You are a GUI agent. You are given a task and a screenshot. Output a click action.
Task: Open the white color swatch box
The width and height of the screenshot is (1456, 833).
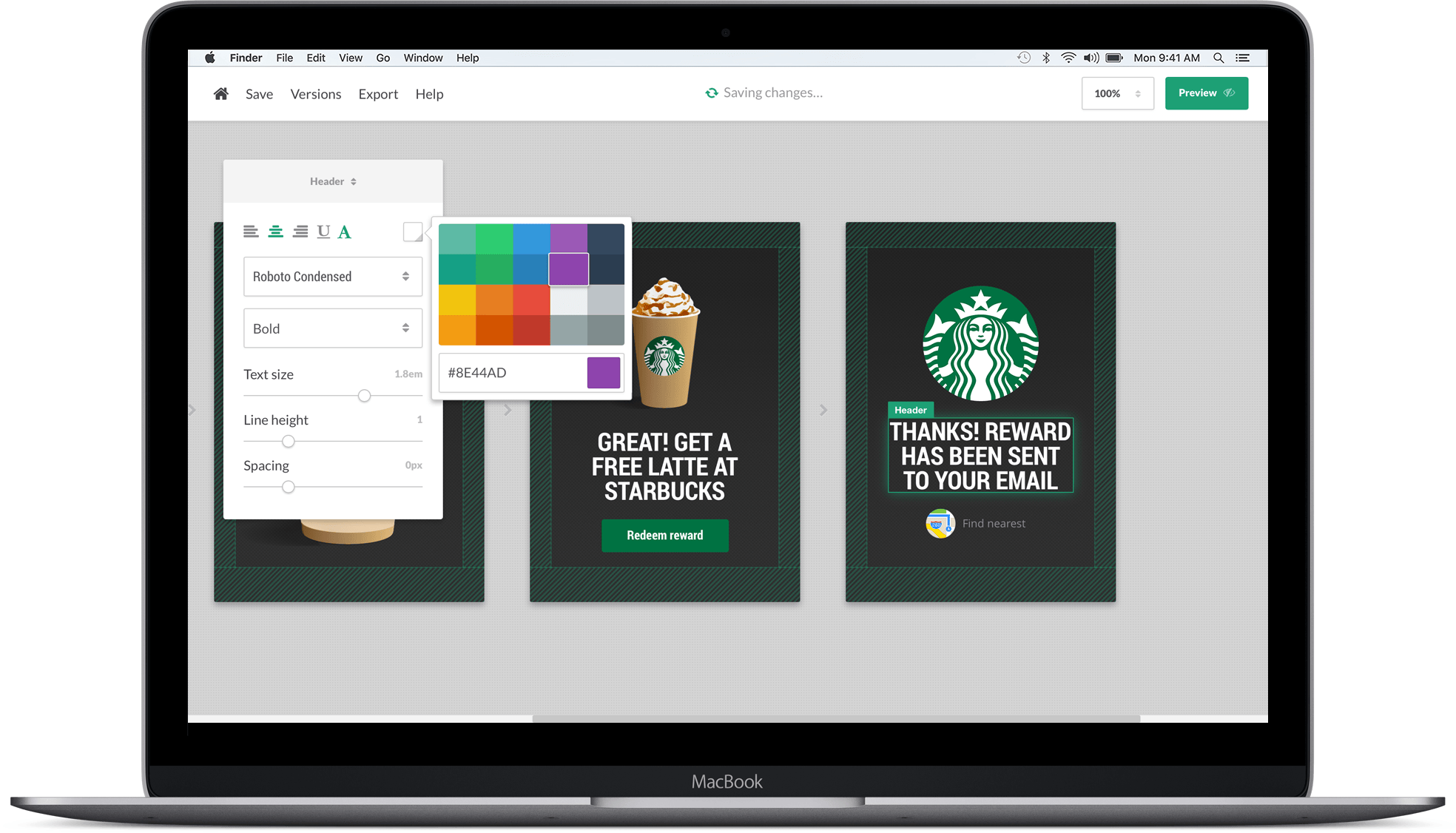point(413,232)
